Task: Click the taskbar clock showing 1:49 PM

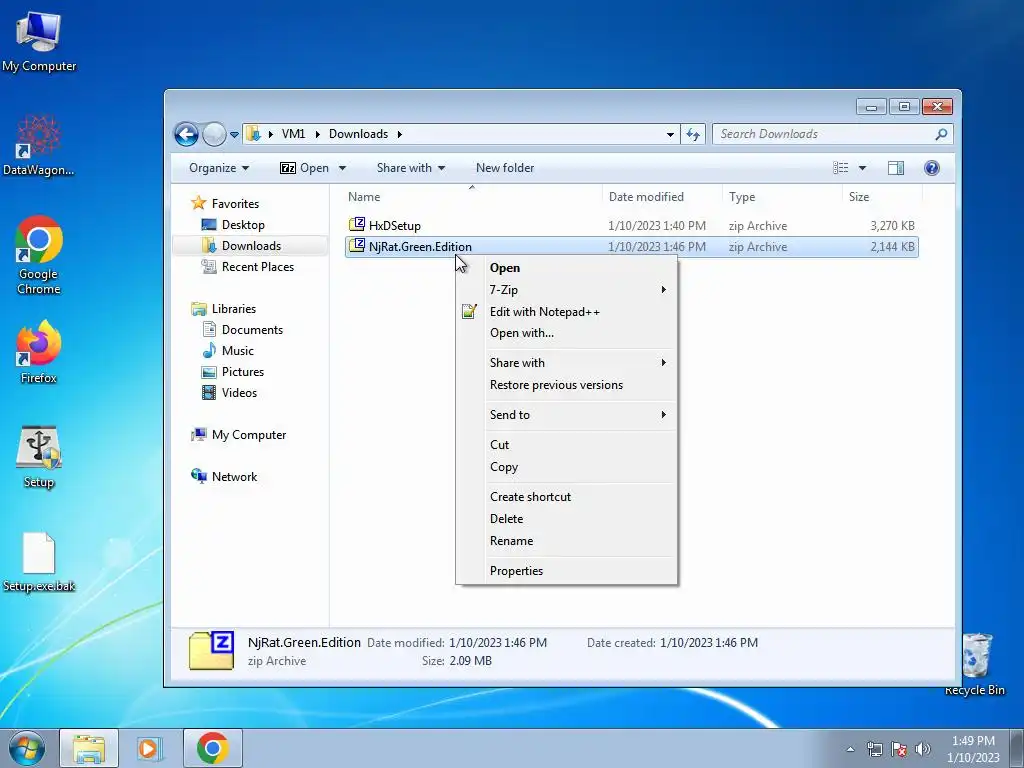Action: pyautogui.click(x=973, y=749)
